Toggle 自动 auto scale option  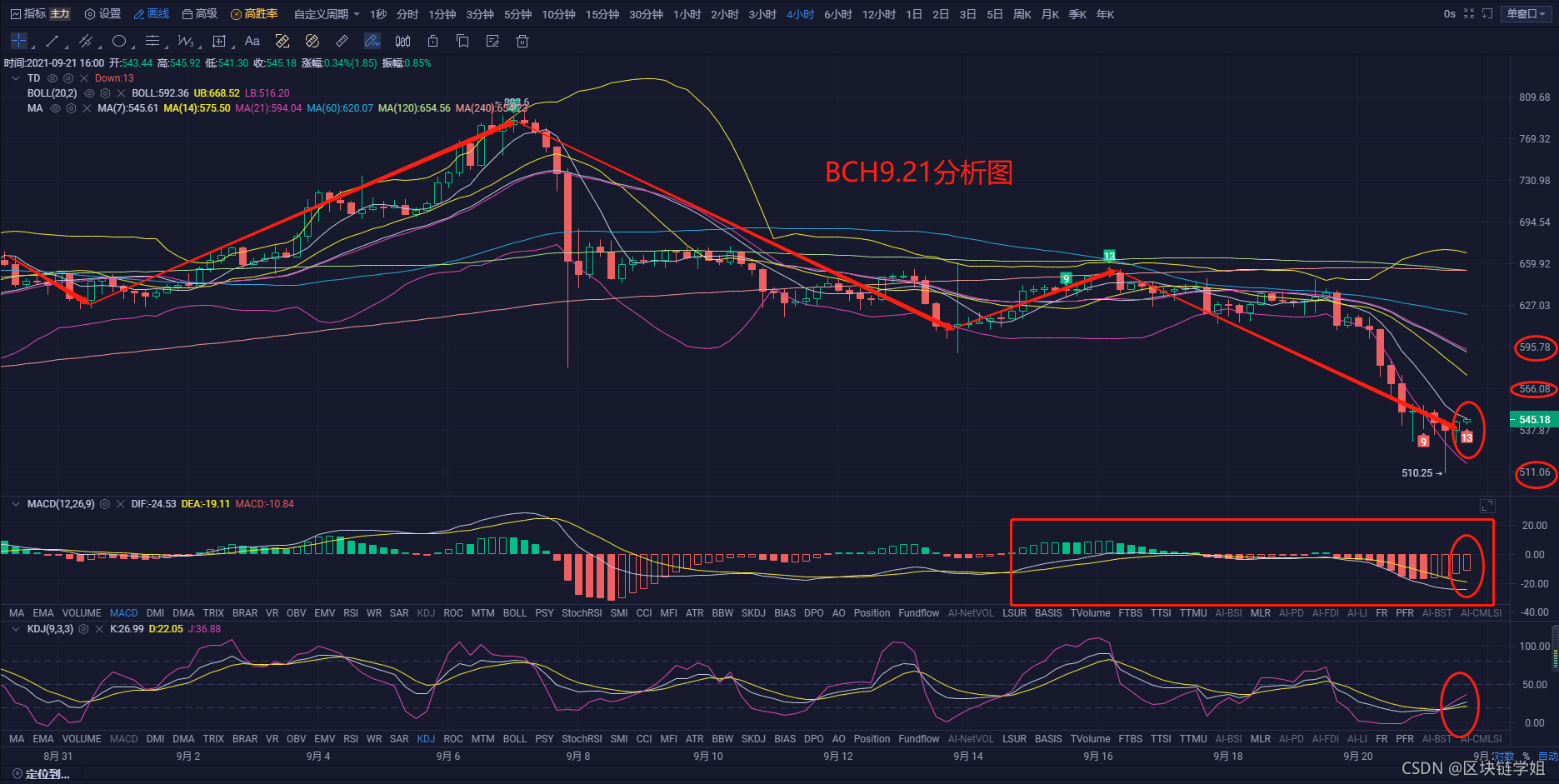pyautogui.click(x=1547, y=757)
